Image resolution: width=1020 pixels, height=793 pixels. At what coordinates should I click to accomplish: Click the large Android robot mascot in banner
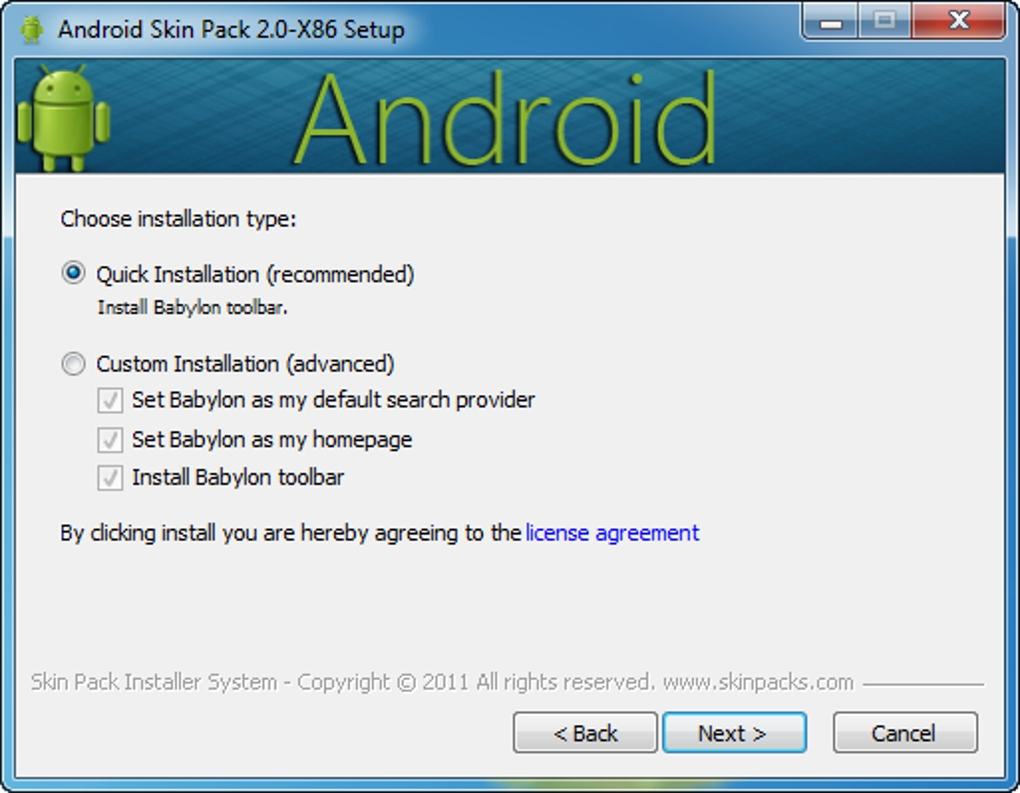(63, 118)
